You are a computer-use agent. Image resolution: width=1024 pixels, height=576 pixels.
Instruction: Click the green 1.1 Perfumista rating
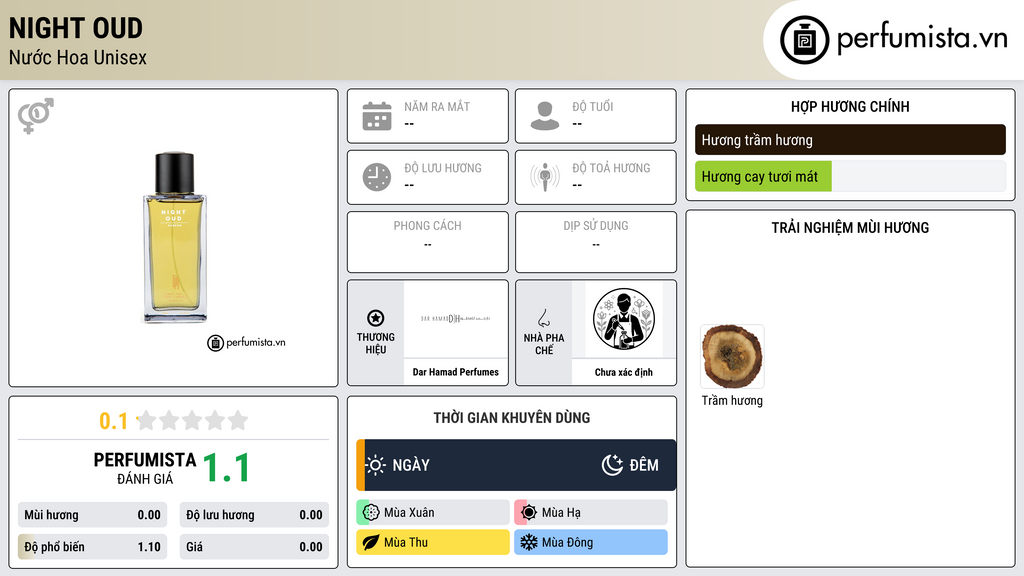226,468
